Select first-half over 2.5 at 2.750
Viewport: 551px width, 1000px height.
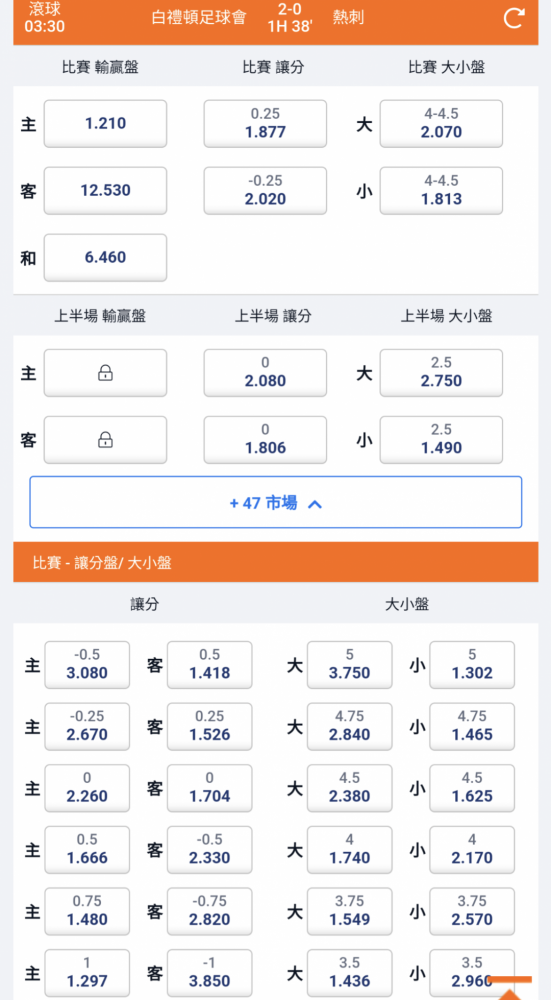tap(441, 373)
